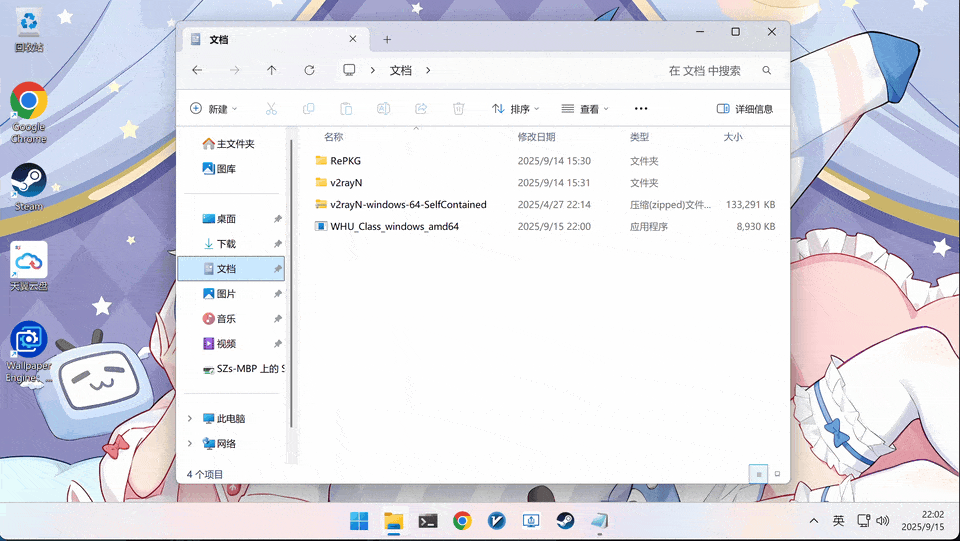Open Windows Start menu
Screen dimensions: 960x541
point(359,521)
